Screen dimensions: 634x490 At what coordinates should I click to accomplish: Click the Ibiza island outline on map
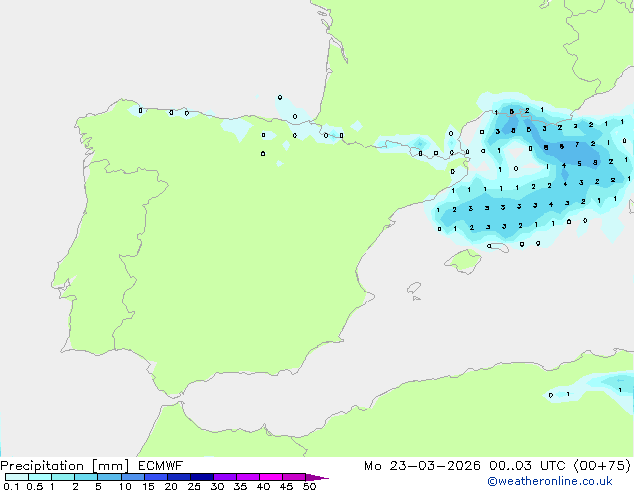(x=414, y=289)
